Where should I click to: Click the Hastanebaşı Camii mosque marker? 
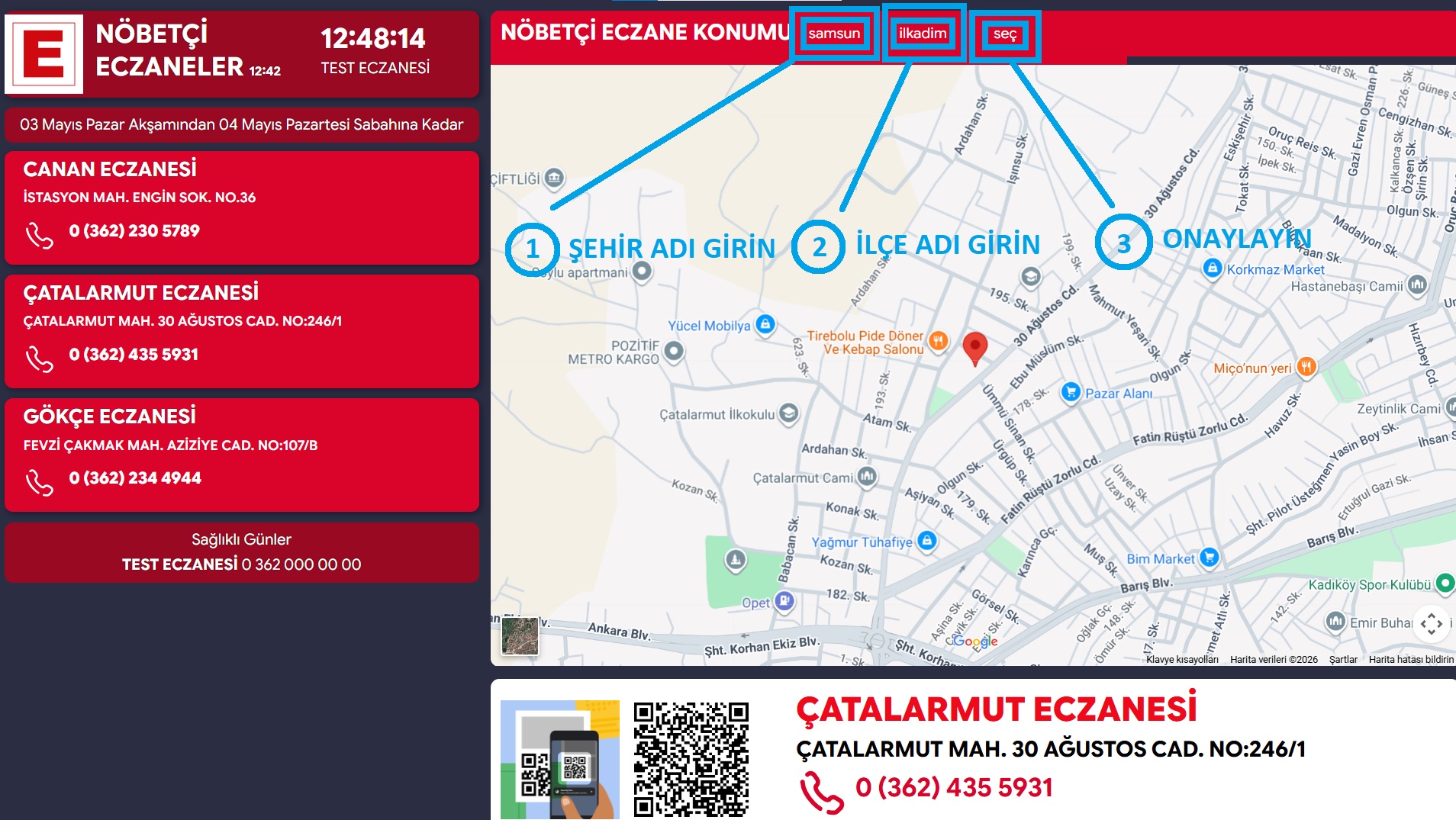point(1417,285)
